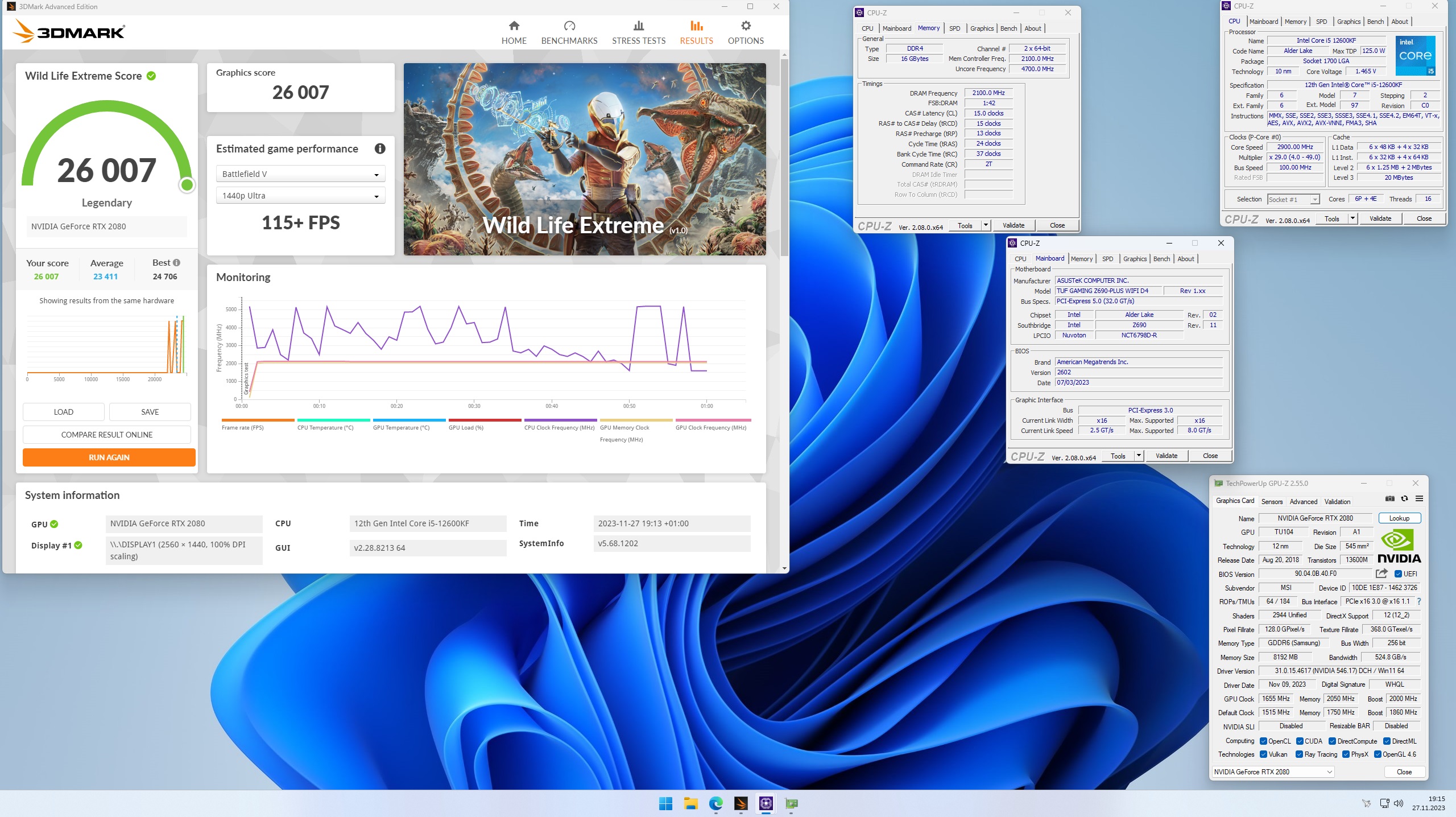Toggle the Vulkan checkbox
1456x817 pixels.
tap(1263, 754)
